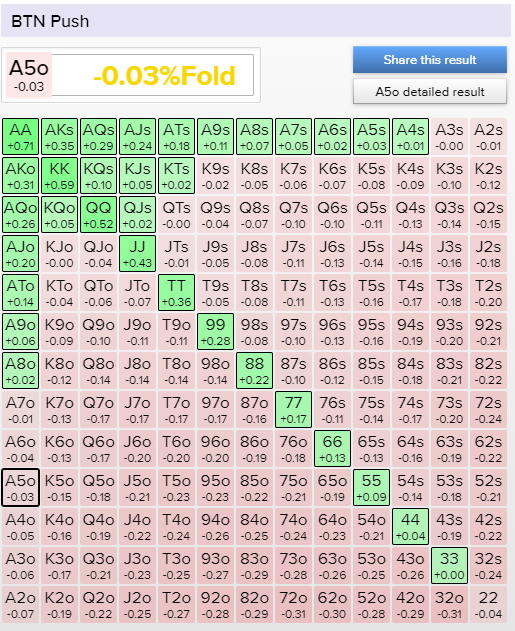Choose the KK pocket pair cell
This screenshot has width=515, height=631.
(x=60, y=175)
